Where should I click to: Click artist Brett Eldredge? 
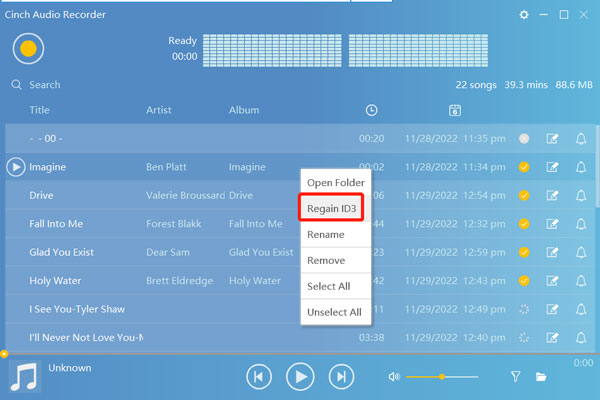pyautogui.click(x=179, y=281)
